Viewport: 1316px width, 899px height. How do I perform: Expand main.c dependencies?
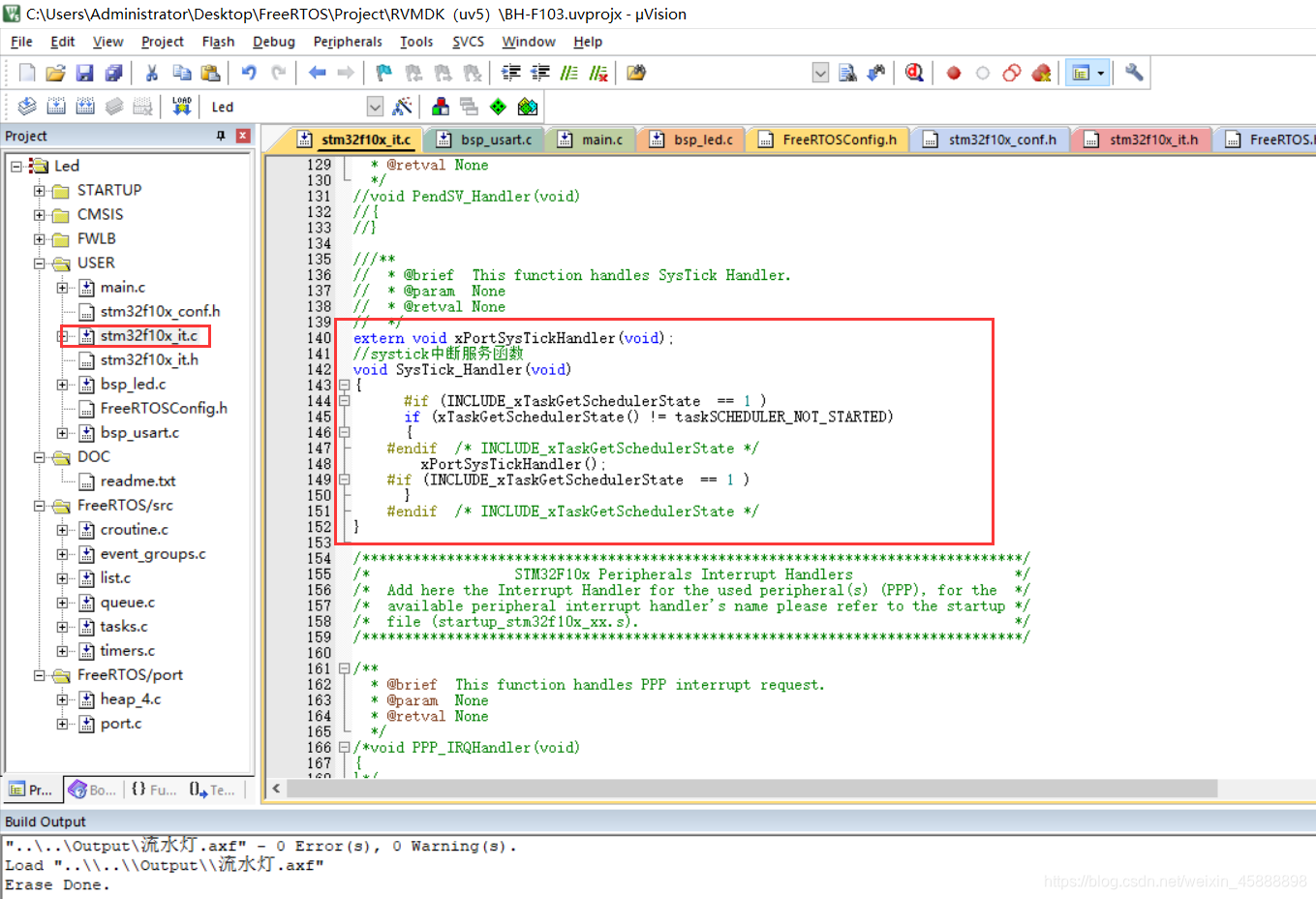coord(63,288)
